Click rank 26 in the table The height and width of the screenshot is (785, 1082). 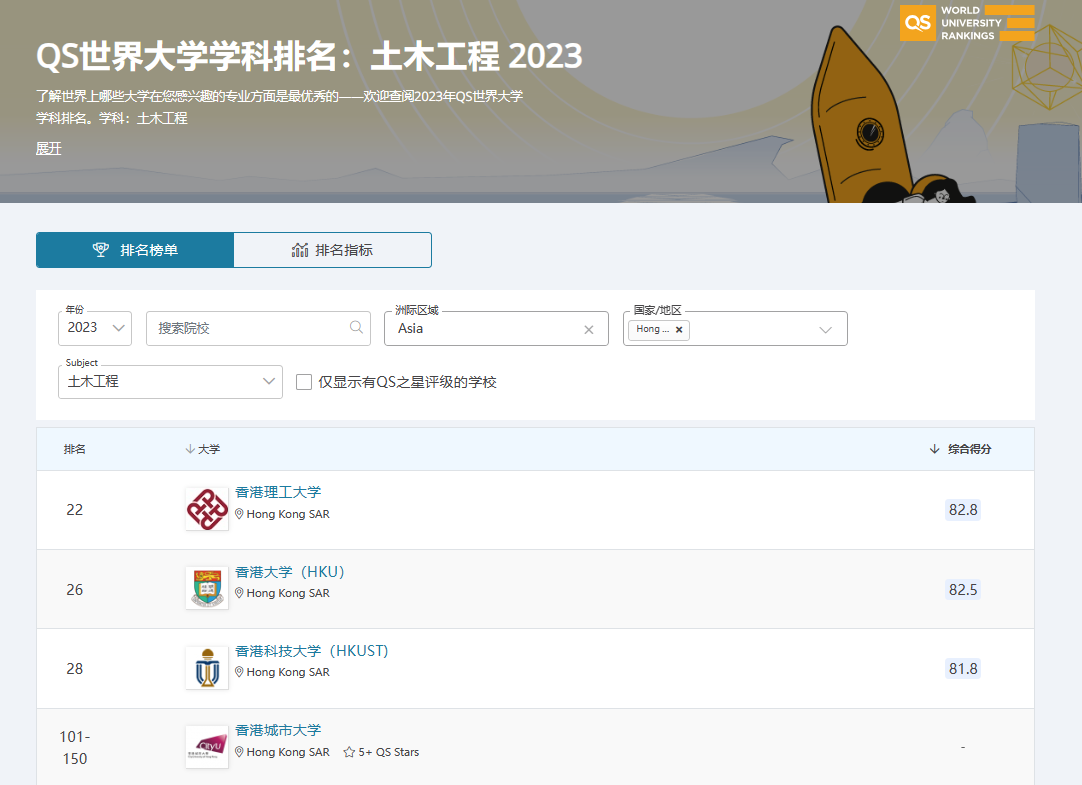pyautogui.click(x=75, y=590)
